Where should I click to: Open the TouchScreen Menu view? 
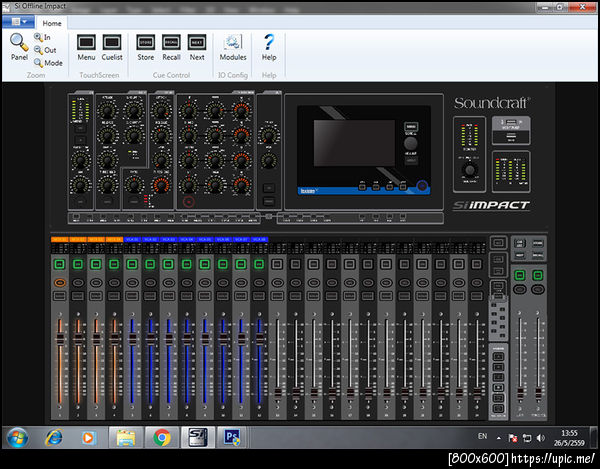pyautogui.click(x=86, y=44)
